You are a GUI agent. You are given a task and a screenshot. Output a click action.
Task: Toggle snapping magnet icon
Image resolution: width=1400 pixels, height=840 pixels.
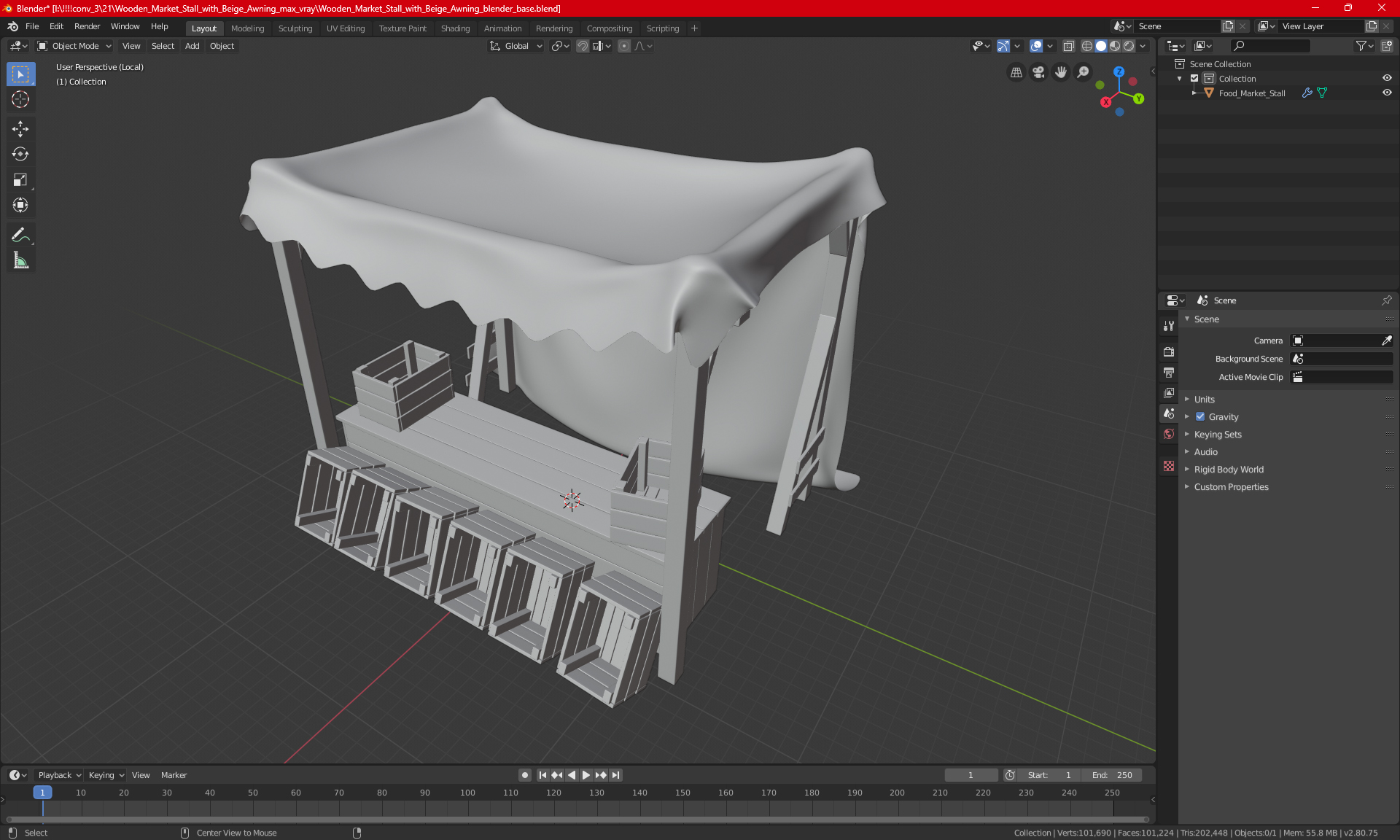pyautogui.click(x=583, y=46)
